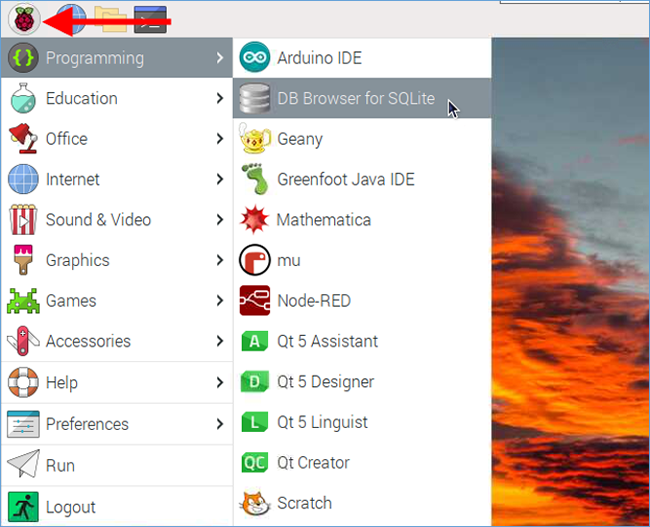Click the Mathematica red spiky icon

tap(255, 219)
